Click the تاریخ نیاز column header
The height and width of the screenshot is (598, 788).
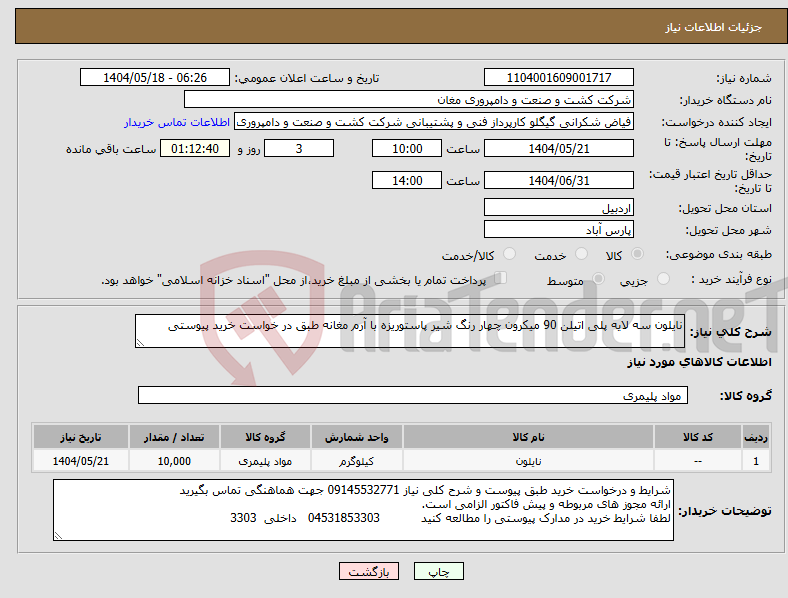tap(80, 437)
